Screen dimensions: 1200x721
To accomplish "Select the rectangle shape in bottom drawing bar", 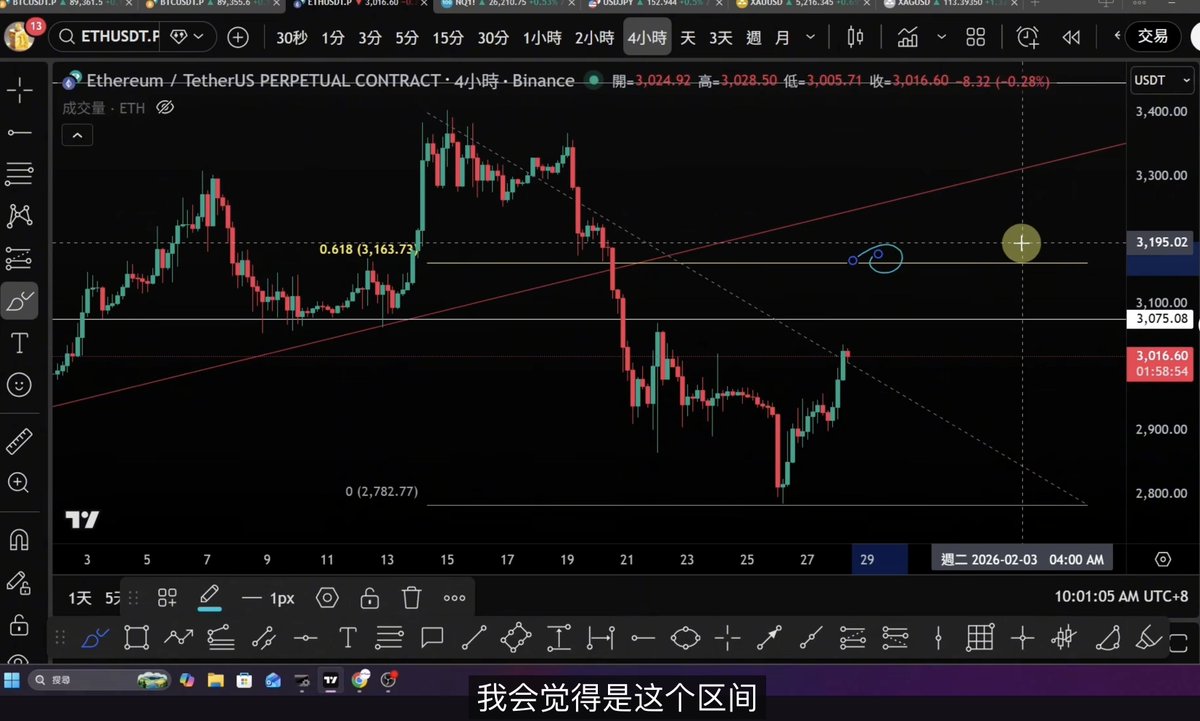I will (137, 637).
